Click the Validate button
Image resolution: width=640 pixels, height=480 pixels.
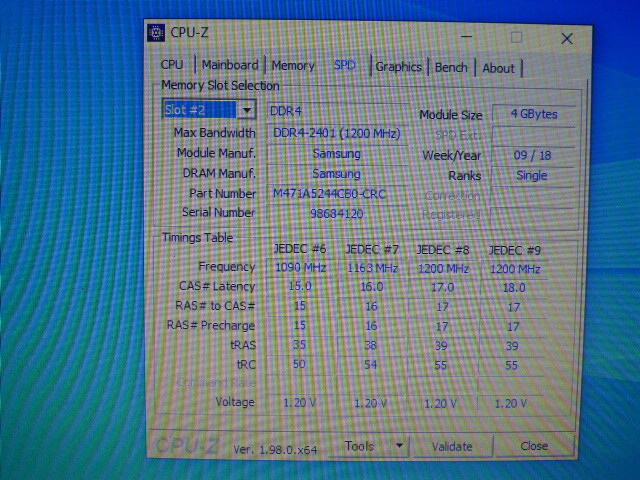tap(452, 447)
